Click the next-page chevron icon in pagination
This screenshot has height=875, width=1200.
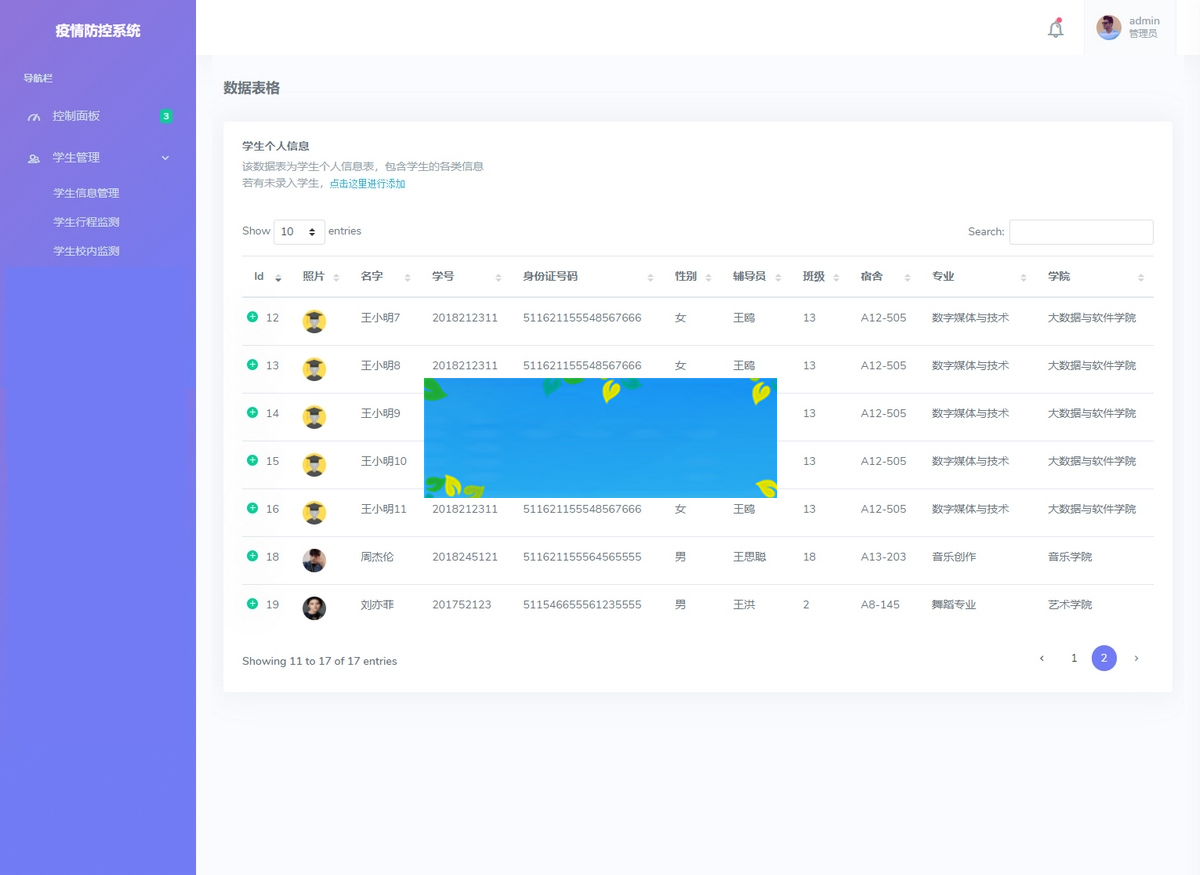[x=1136, y=658]
